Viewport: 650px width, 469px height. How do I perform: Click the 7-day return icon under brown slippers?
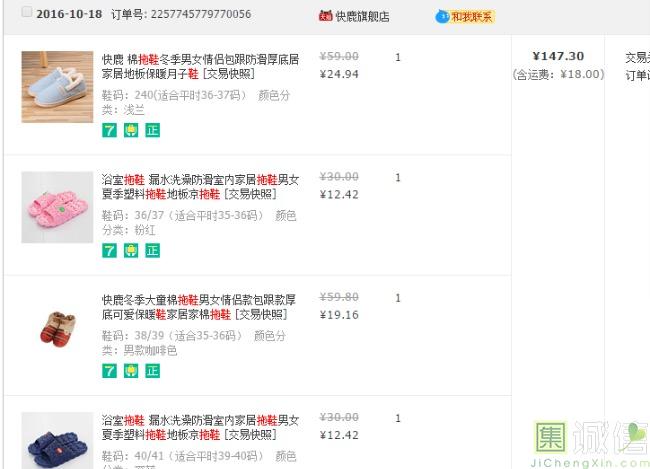pos(109,371)
